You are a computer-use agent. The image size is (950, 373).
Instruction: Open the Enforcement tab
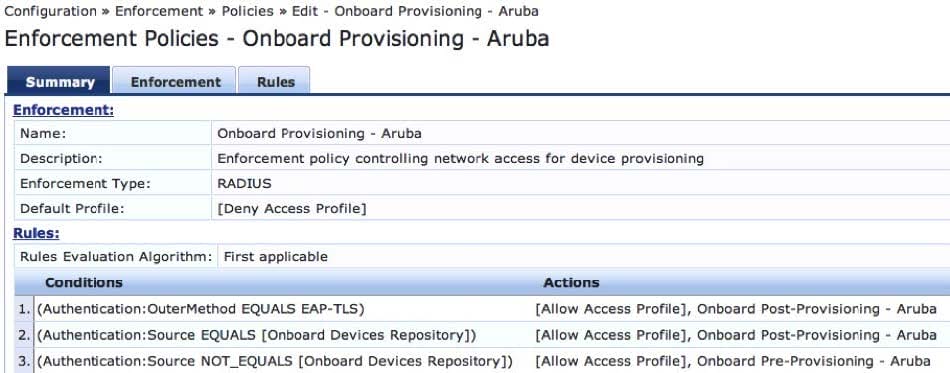175,81
